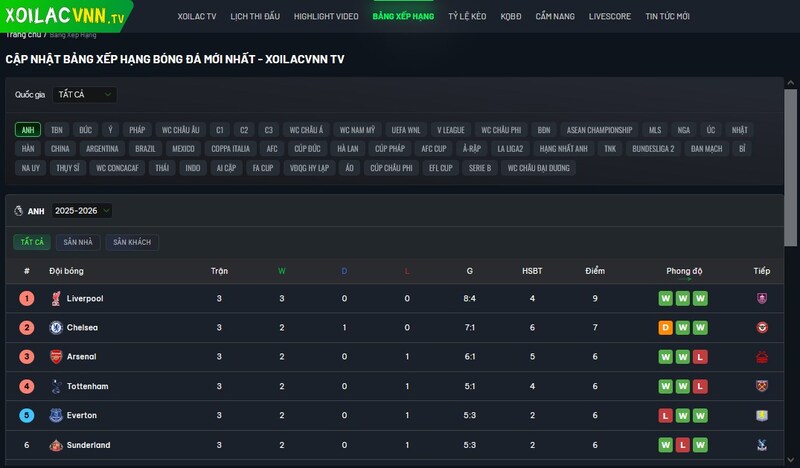The image size is (800, 468).
Task: Open the 2025-2026 season dropdown
Action: [x=82, y=211]
